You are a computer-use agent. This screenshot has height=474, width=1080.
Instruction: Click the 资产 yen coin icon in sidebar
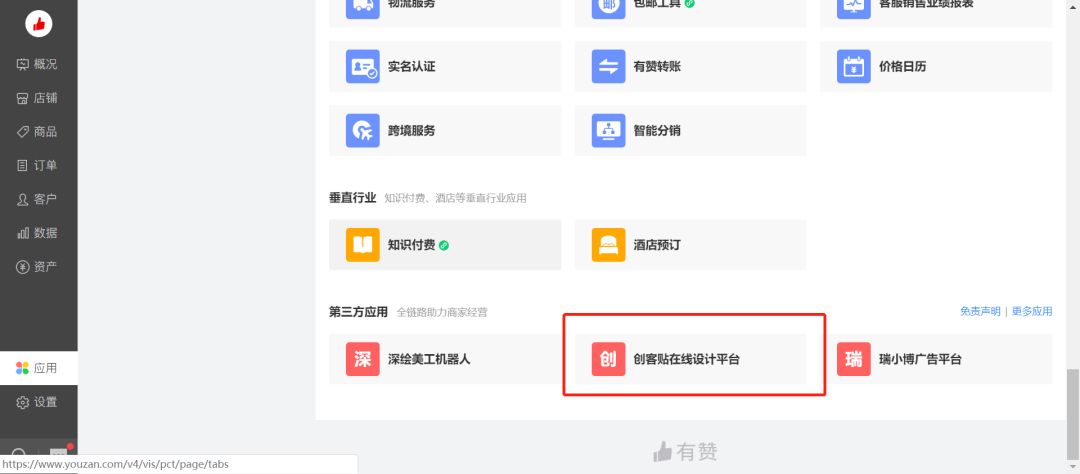[x=23, y=267]
